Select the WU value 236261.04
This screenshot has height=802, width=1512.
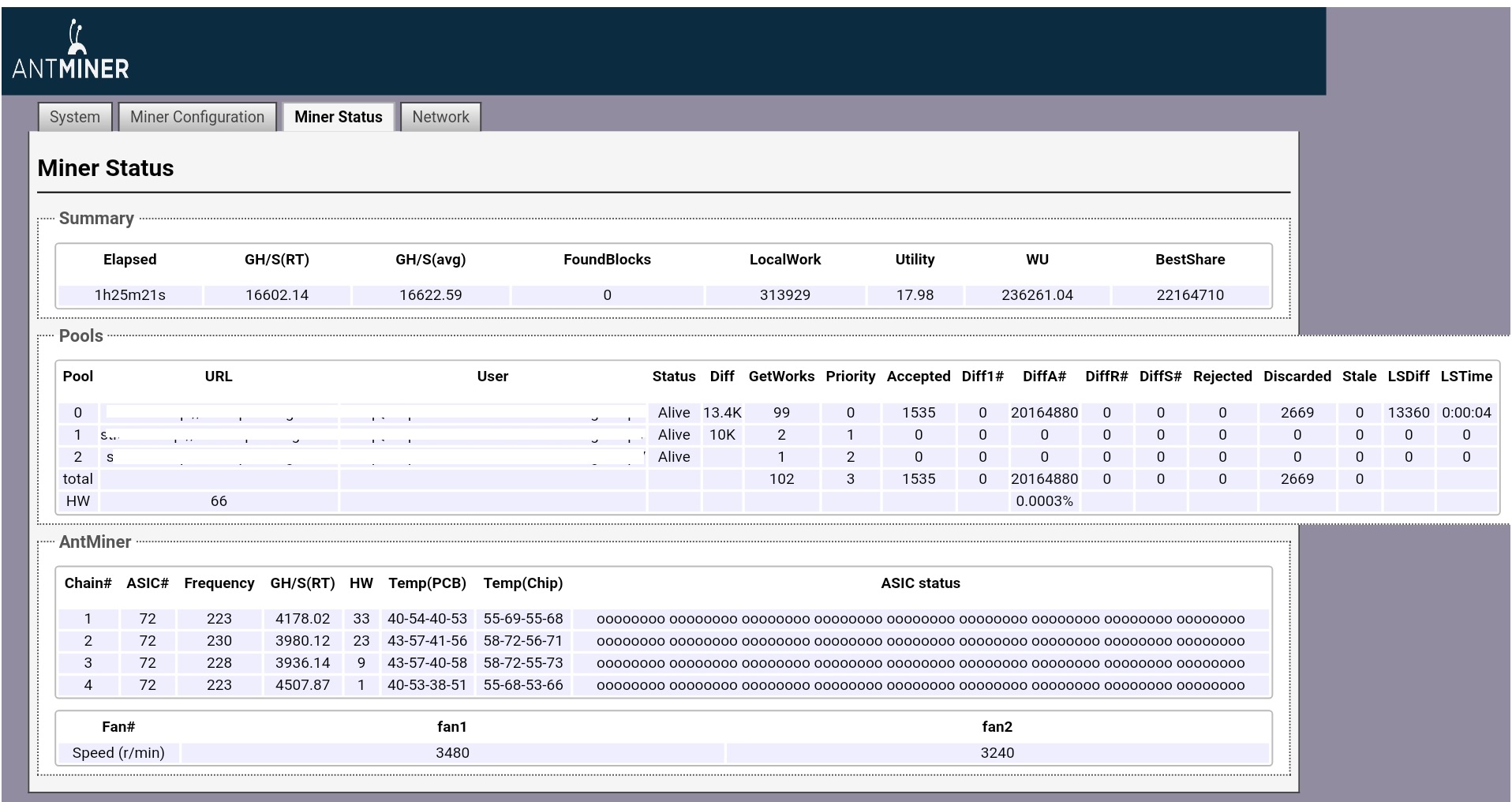tap(1038, 295)
